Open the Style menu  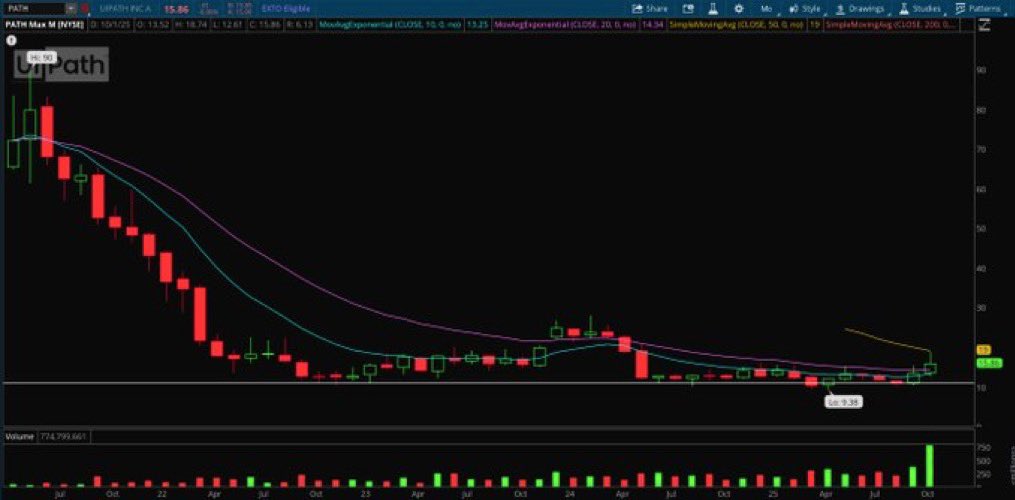(x=805, y=8)
